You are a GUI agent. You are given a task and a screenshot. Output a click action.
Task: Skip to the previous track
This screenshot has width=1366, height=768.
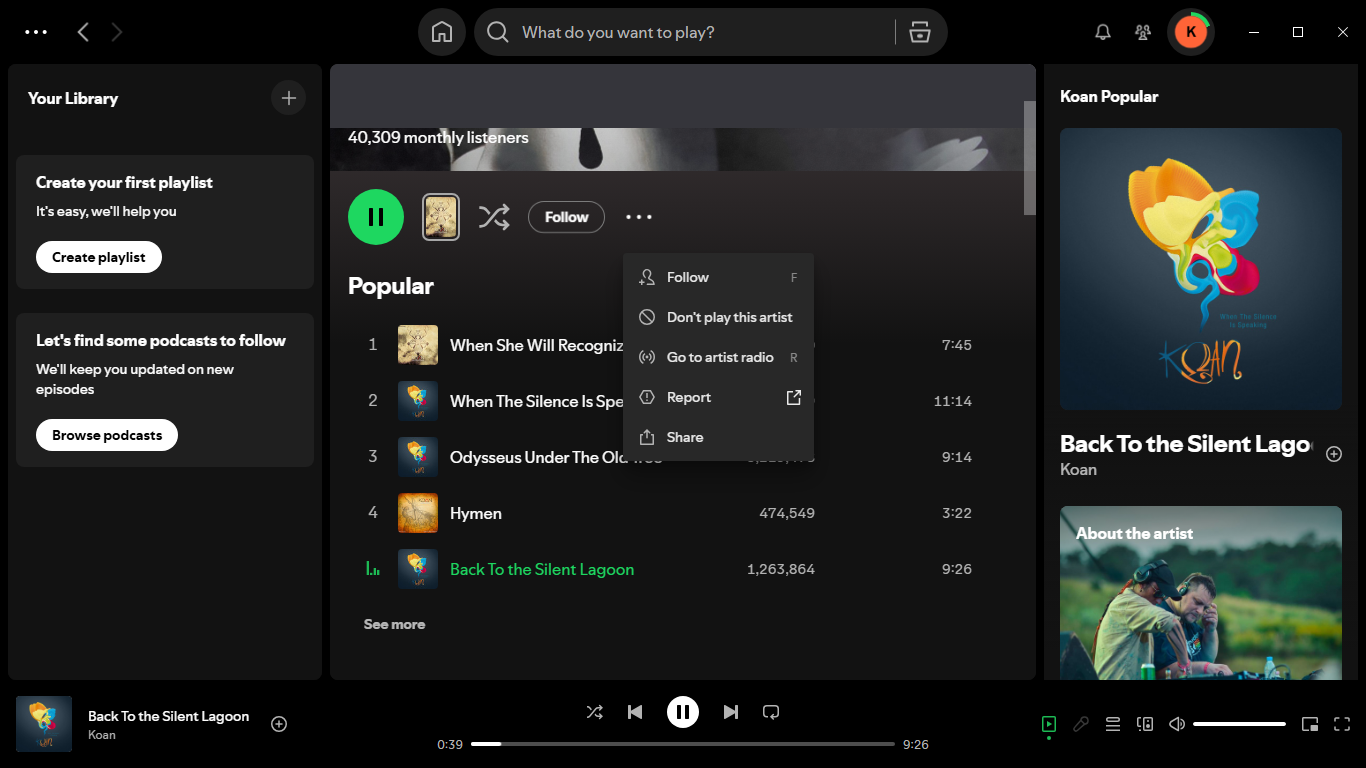[635, 712]
